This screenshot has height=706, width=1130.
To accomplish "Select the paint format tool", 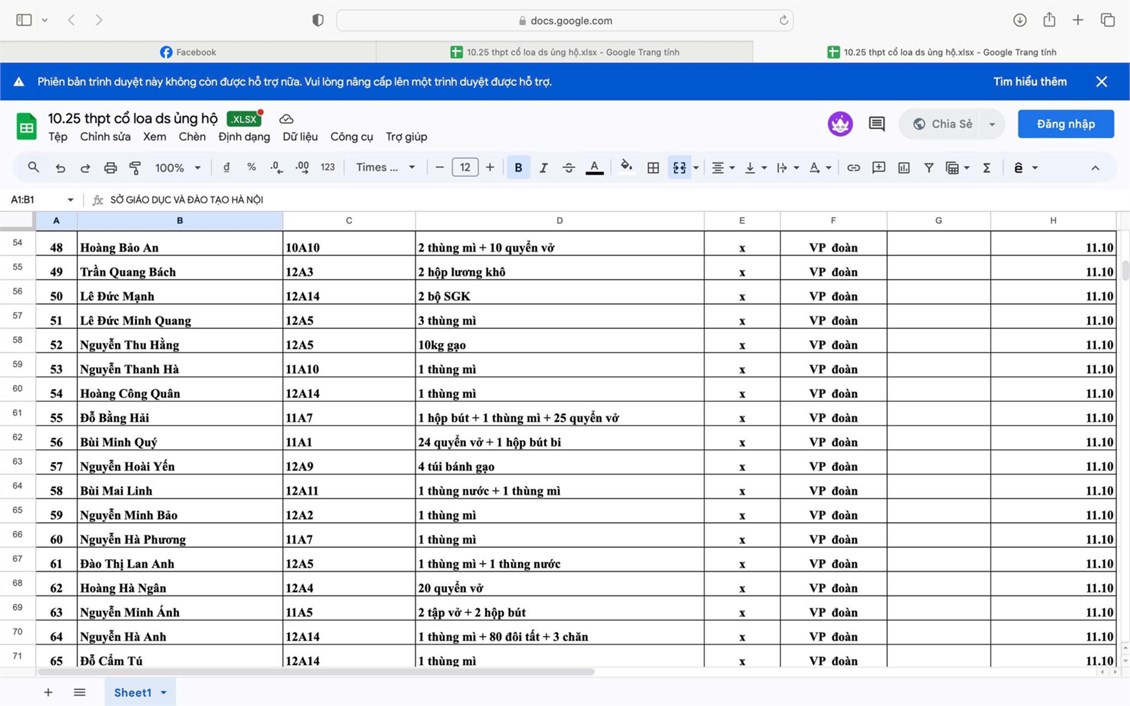I will point(135,168).
